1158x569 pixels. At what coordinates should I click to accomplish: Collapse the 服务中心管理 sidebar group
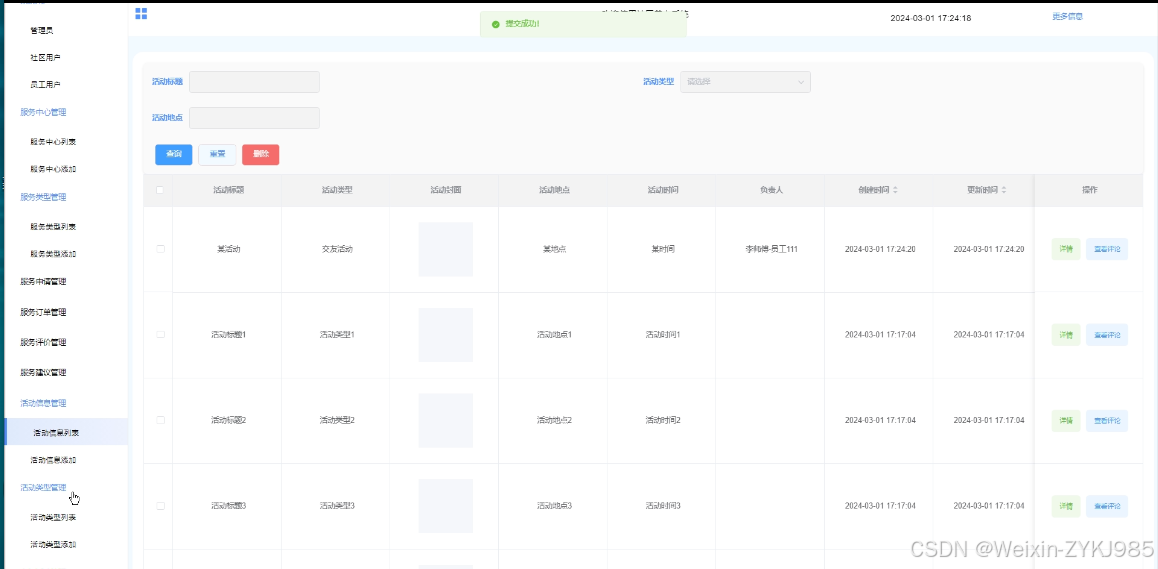click(44, 112)
